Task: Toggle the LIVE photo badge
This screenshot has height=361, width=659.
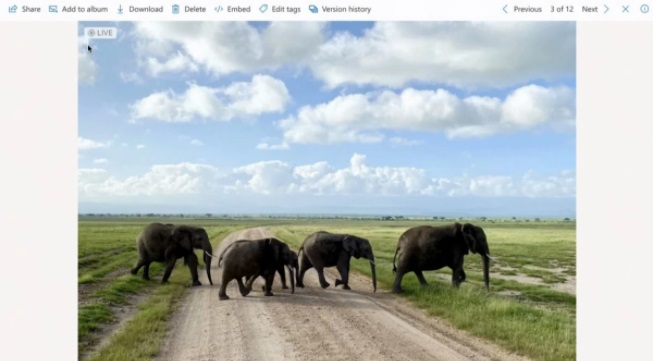Action: point(100,33)
